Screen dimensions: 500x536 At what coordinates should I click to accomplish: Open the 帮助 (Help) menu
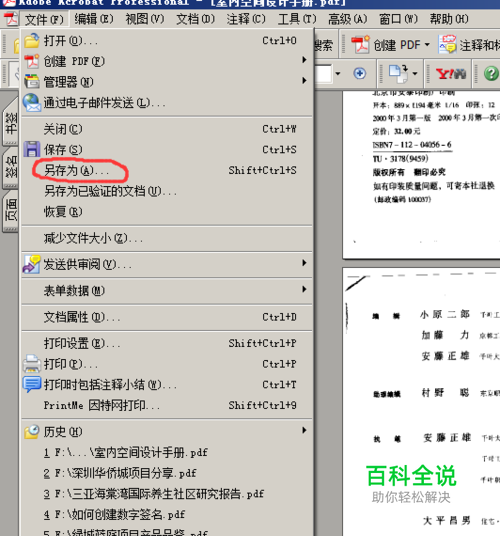click(449, 19)
